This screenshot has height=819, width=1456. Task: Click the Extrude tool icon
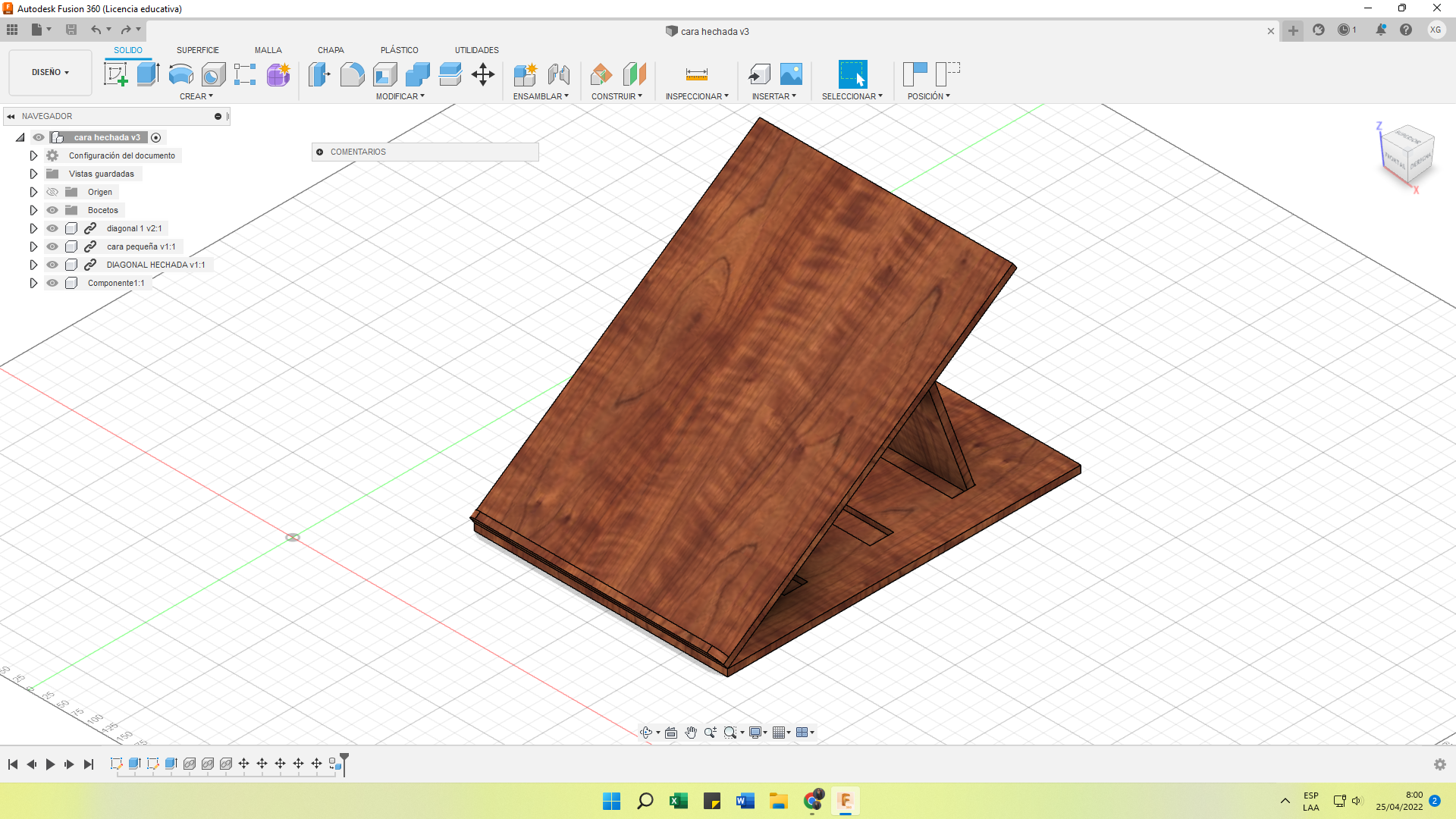coord(148,74)
